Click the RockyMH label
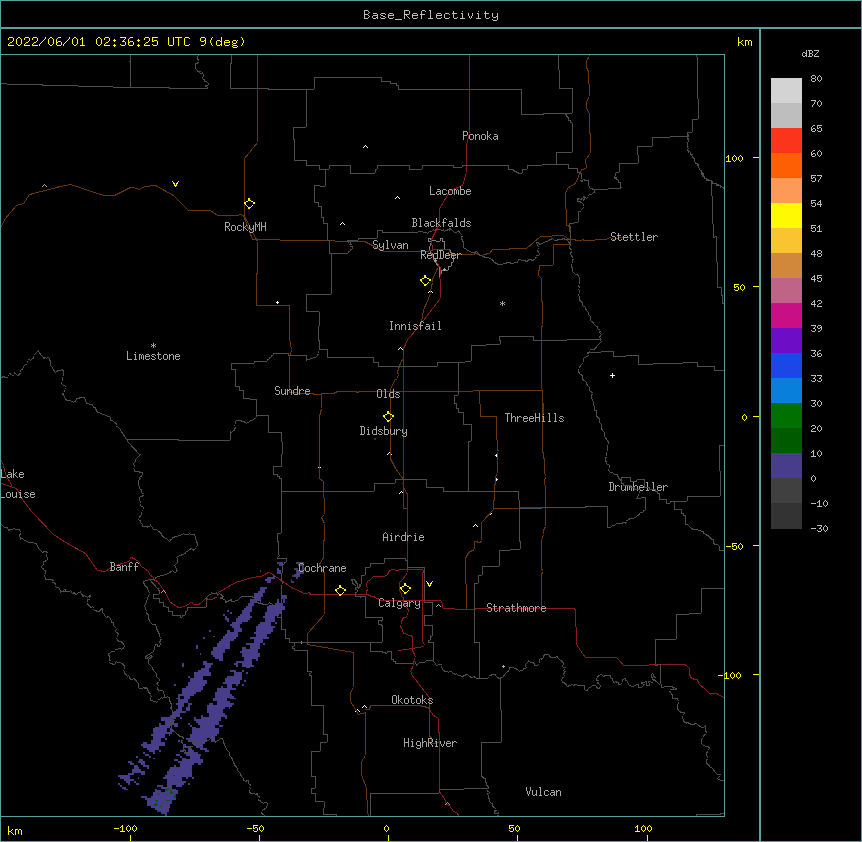Image resolution: width=862 pixels, height=842 pixels. pos(245,227)
